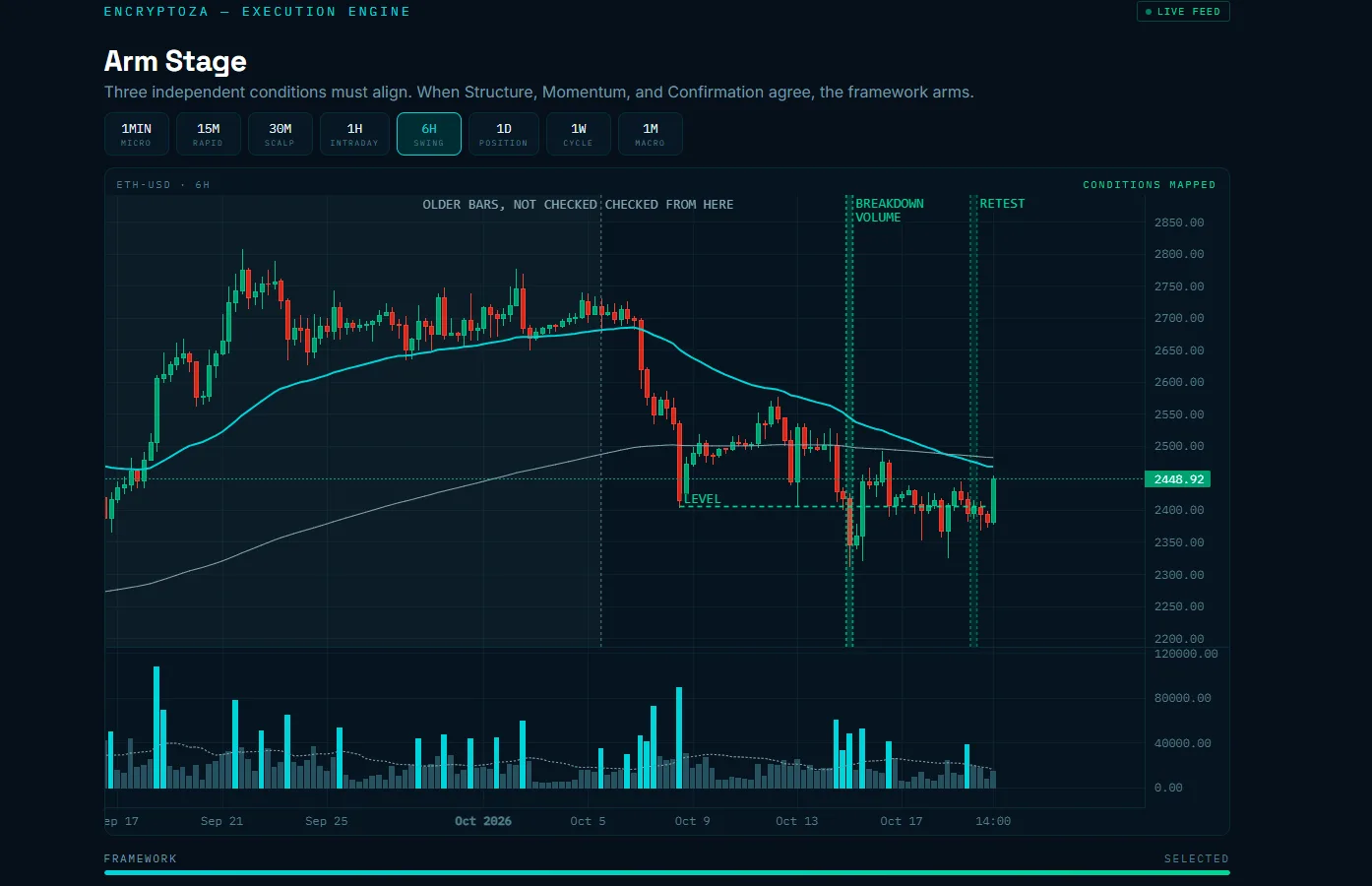This screenshot has height=886, width=1372.
Task: Switch to the 15M Rapid timeframe
Action: (209, 134)
